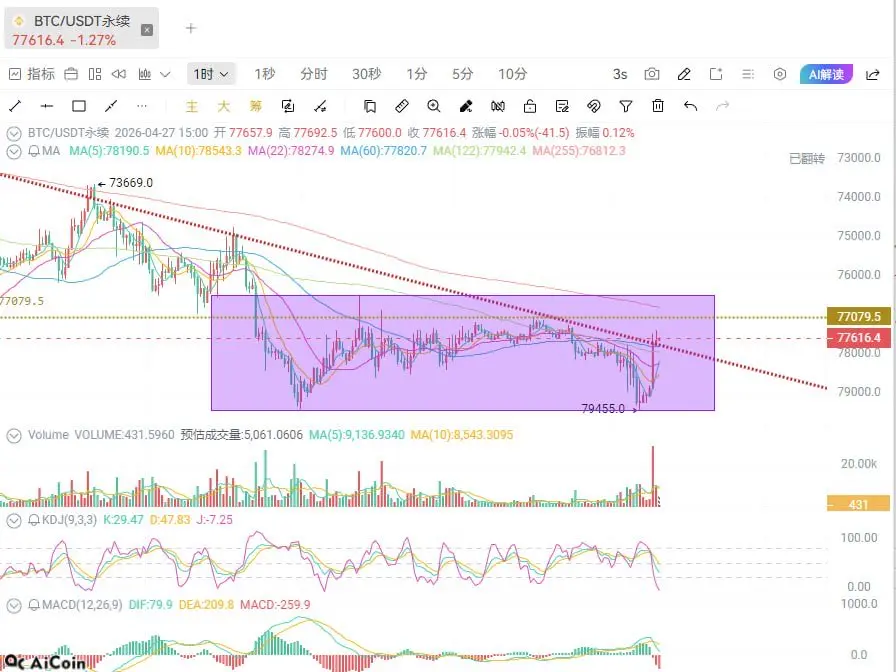The width and height of the screenshot is (896, 672).
Task: Open chart settings hexagon icon
Action: coord(779,74)
